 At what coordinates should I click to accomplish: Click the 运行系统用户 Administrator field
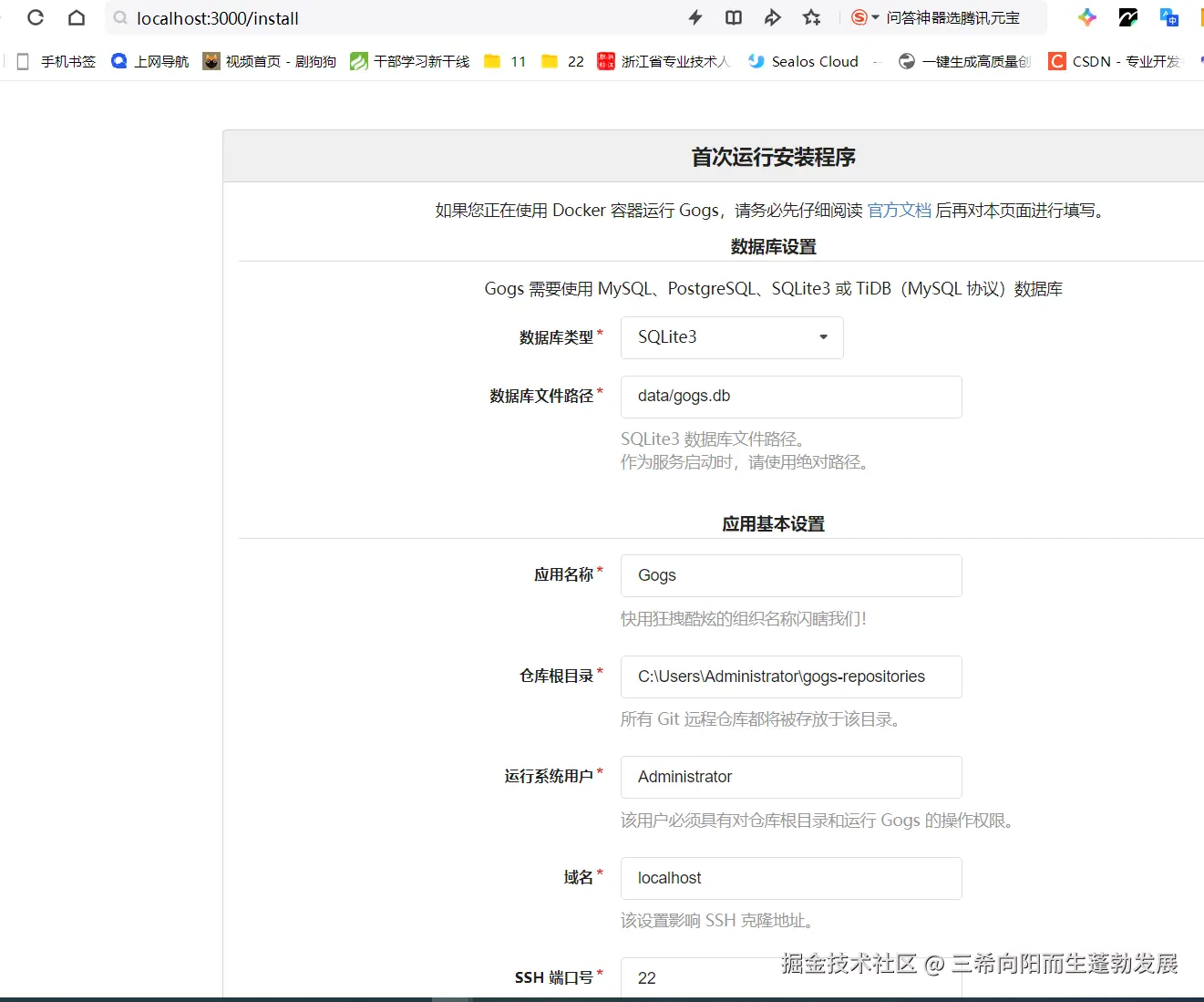click(x=791, y=777)
